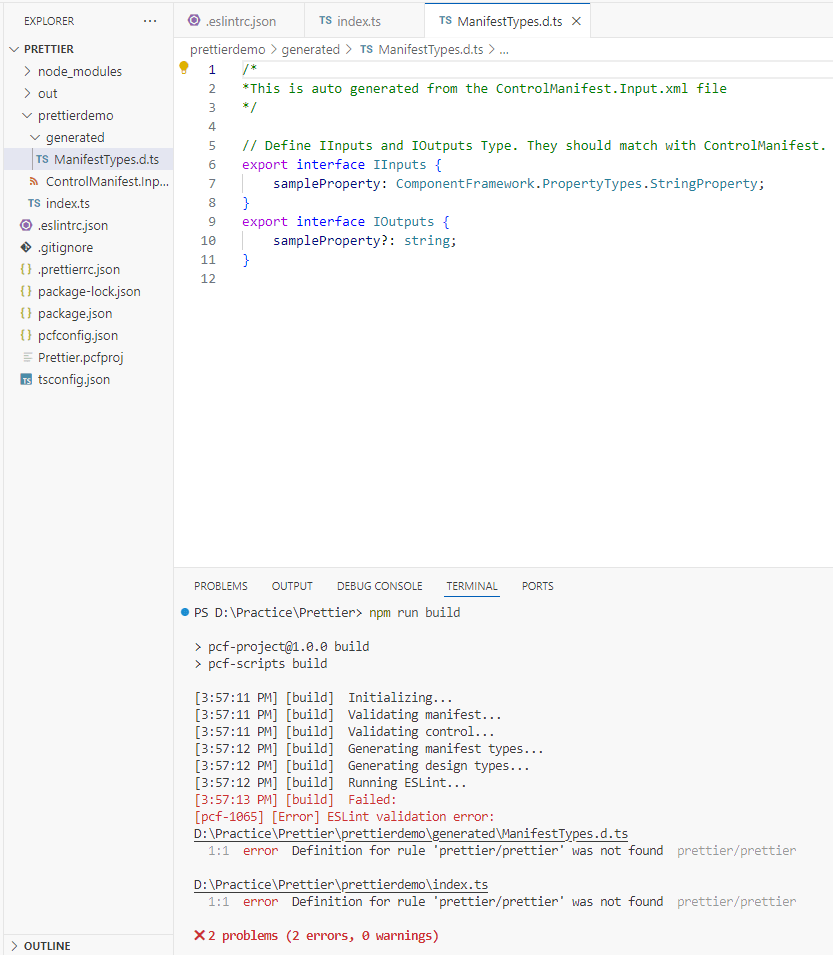Open the ManifestTypes.d.ts error path link in terminal
The image size is (833, 955).
click(410, 834)
